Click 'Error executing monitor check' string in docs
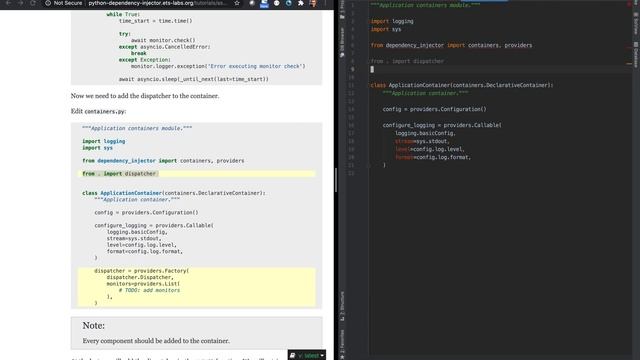This screenshot has height=360, width=640. (255, 66)
